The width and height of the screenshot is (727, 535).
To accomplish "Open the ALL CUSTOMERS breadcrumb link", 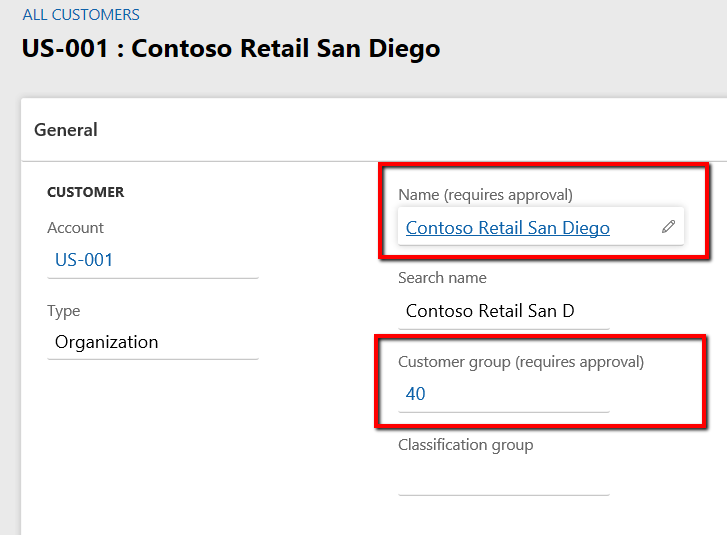I will [81, 15].
